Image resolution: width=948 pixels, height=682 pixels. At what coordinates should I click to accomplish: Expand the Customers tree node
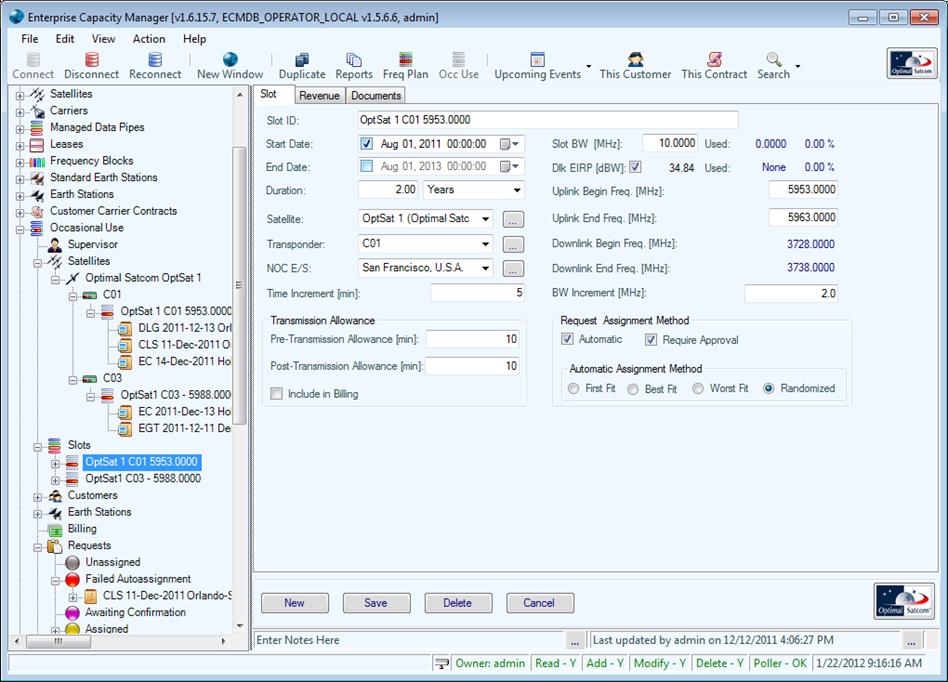pyautogui.click(x=37, y=497)
